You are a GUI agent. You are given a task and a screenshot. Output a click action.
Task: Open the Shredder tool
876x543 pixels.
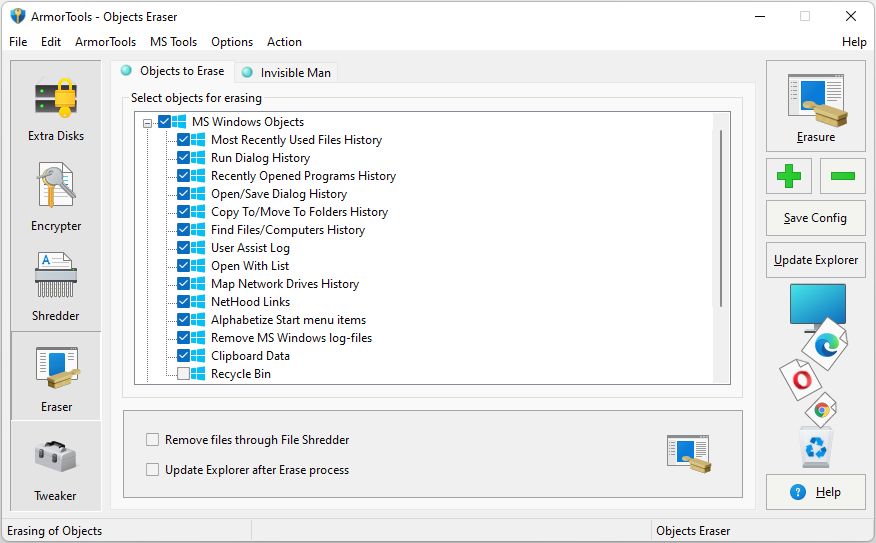56,288
